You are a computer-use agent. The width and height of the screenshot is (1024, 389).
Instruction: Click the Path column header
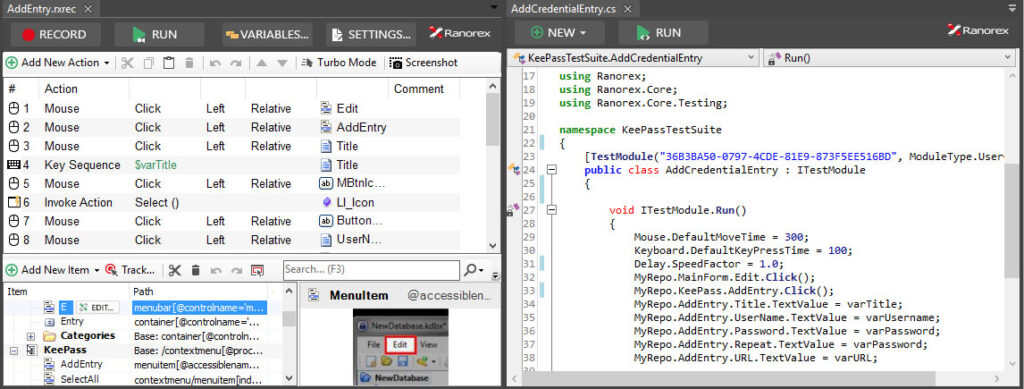(x=143, y=291)
